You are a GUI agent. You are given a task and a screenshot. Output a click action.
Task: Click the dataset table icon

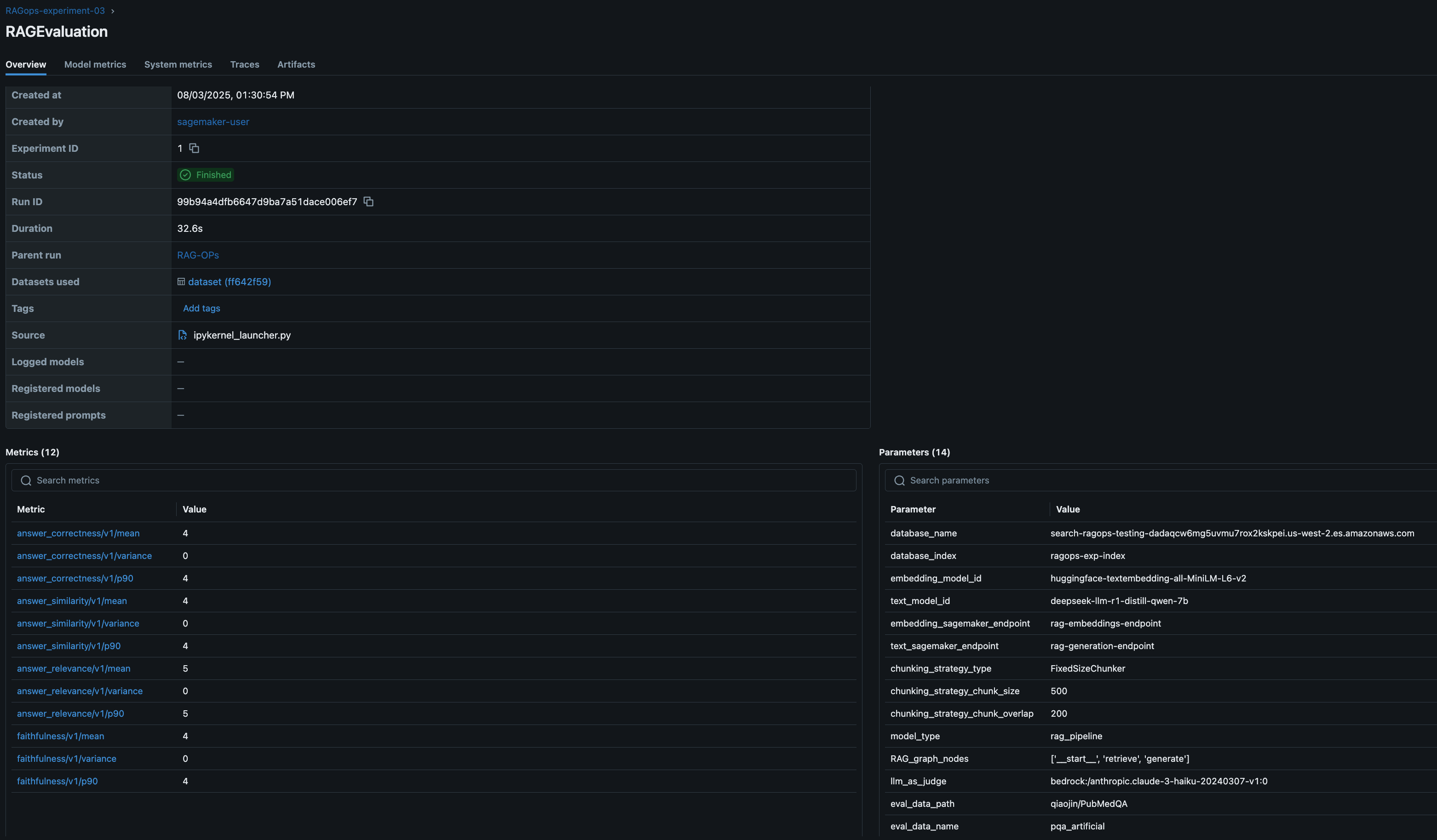(x=181, y=282)
